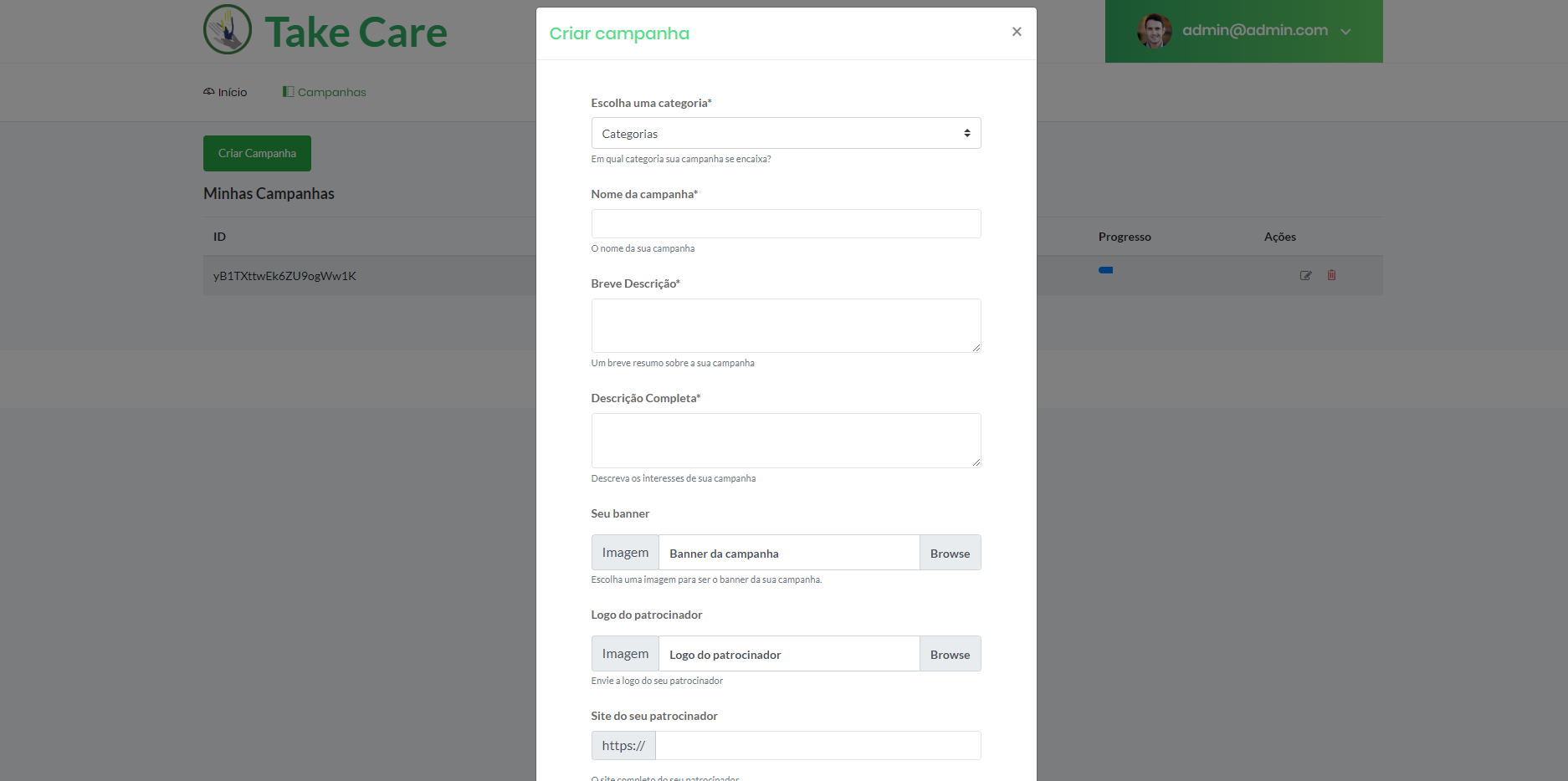Click the edit icon for campaign yB1TXttwEk6ZU9ogWw1K
Viewport: 1568px width, 781px height.
coord(1305,275)
